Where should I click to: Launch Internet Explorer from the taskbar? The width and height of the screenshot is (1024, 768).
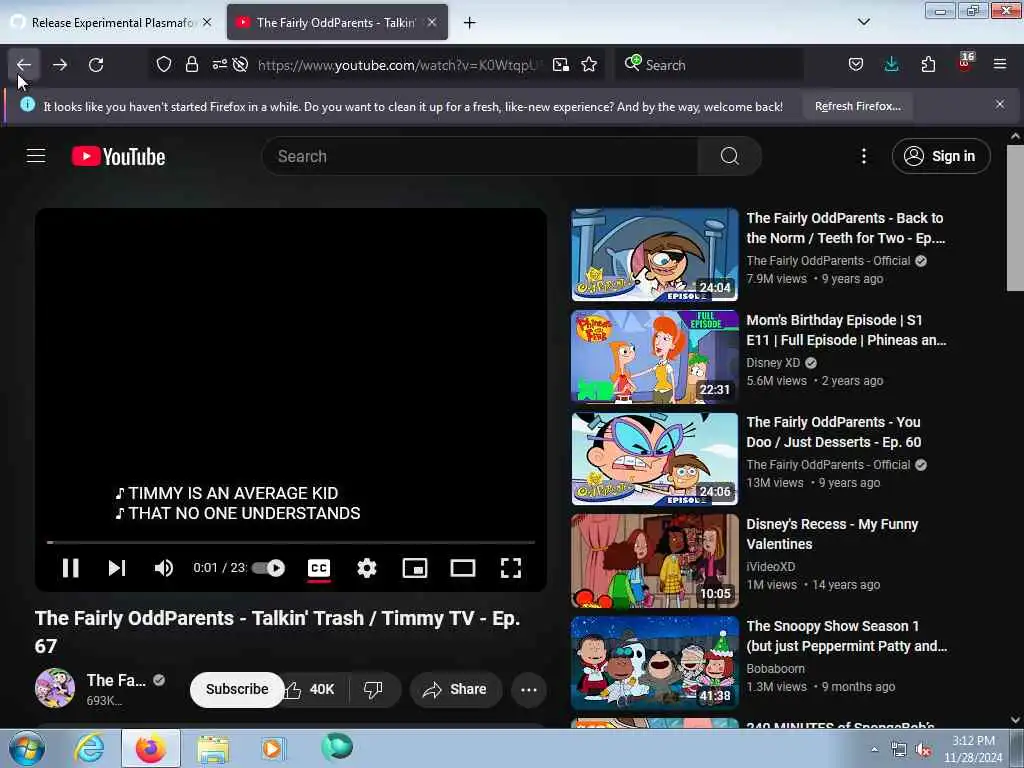89,748
